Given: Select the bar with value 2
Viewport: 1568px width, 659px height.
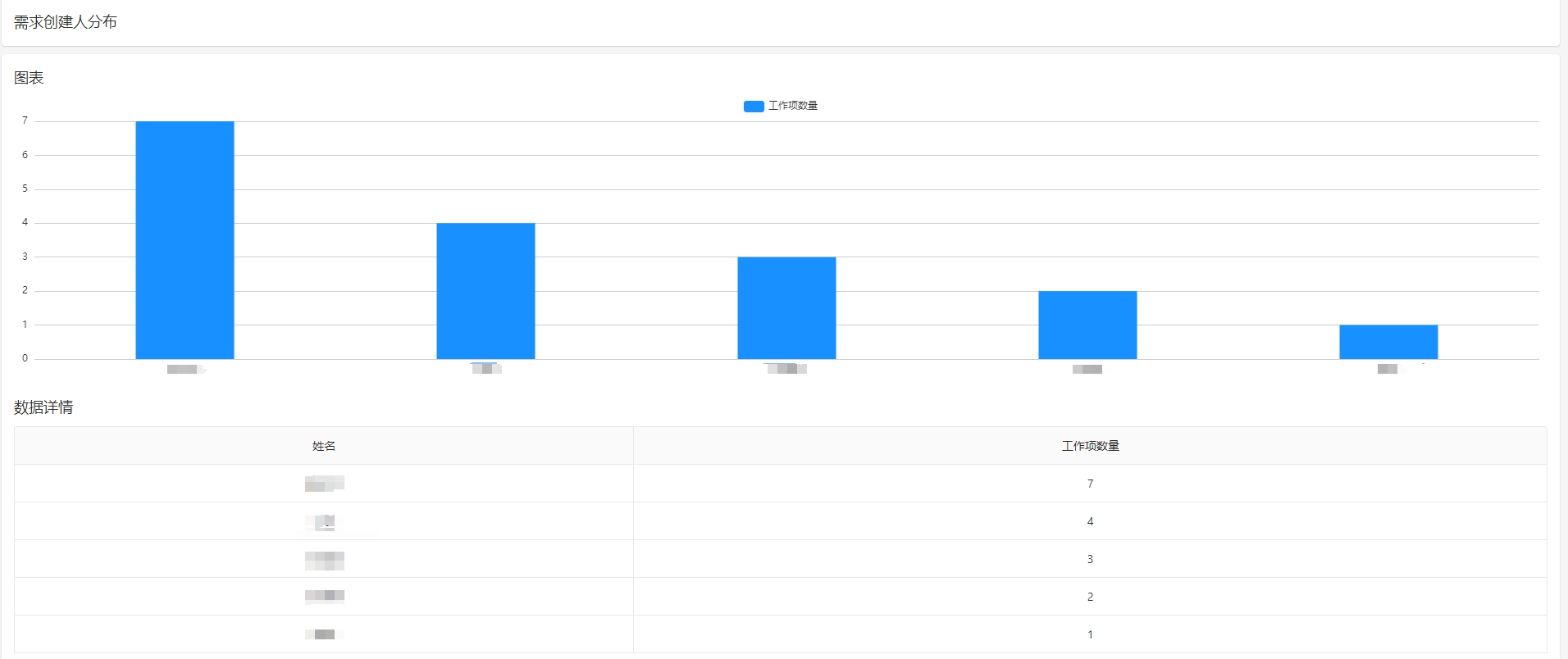Looking at the screenshot, I should pyautogui.click(x=1087, y=325).
